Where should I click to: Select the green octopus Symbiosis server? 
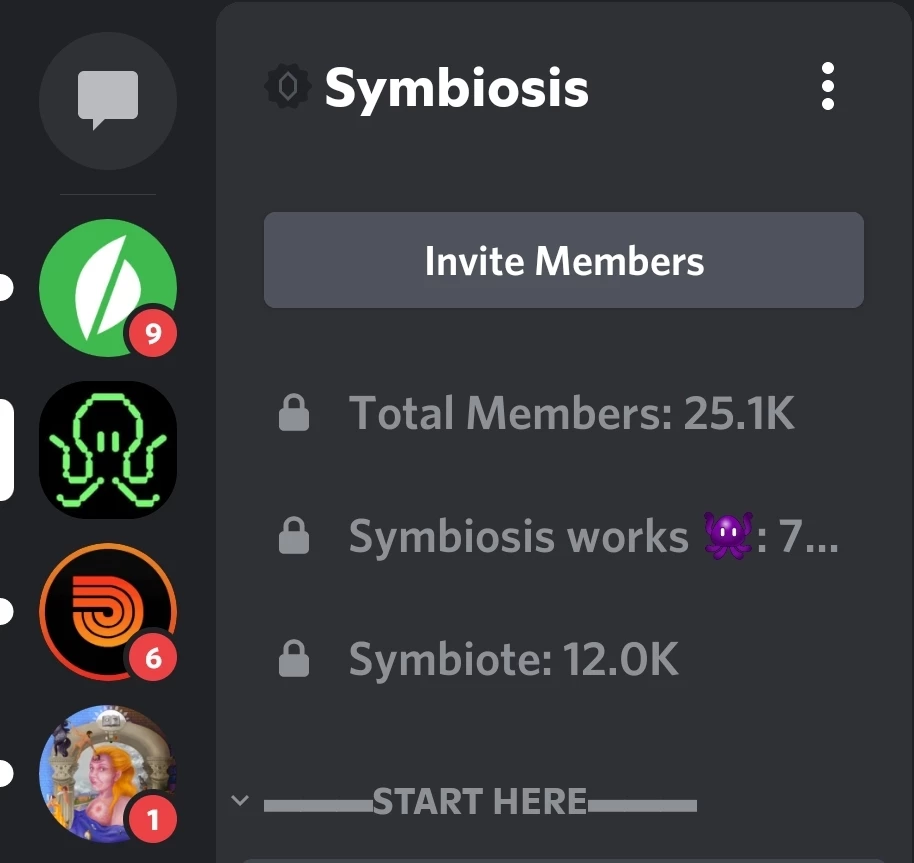(x=108, y=450)
